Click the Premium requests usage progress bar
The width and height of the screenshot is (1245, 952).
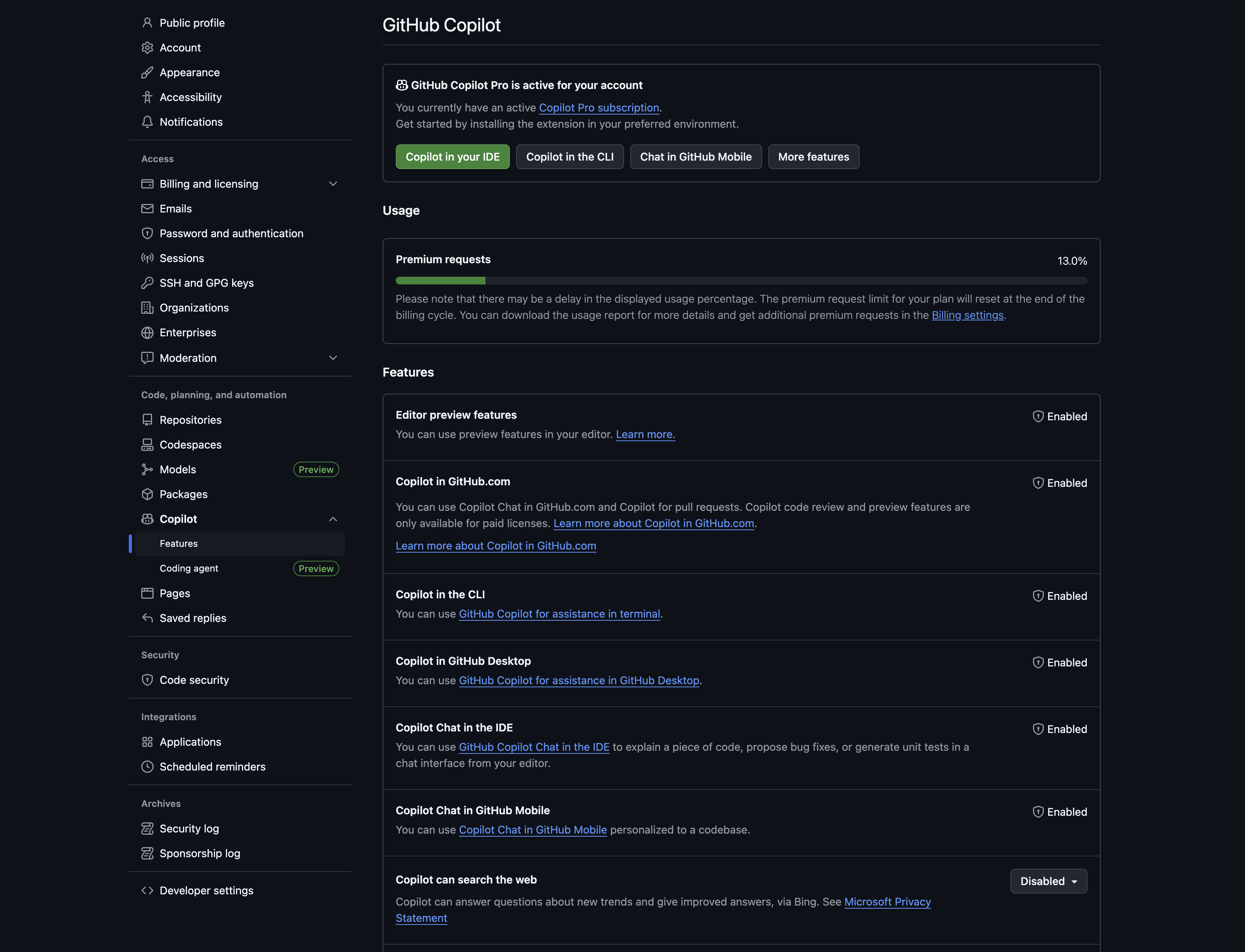[x=741, y=281]
